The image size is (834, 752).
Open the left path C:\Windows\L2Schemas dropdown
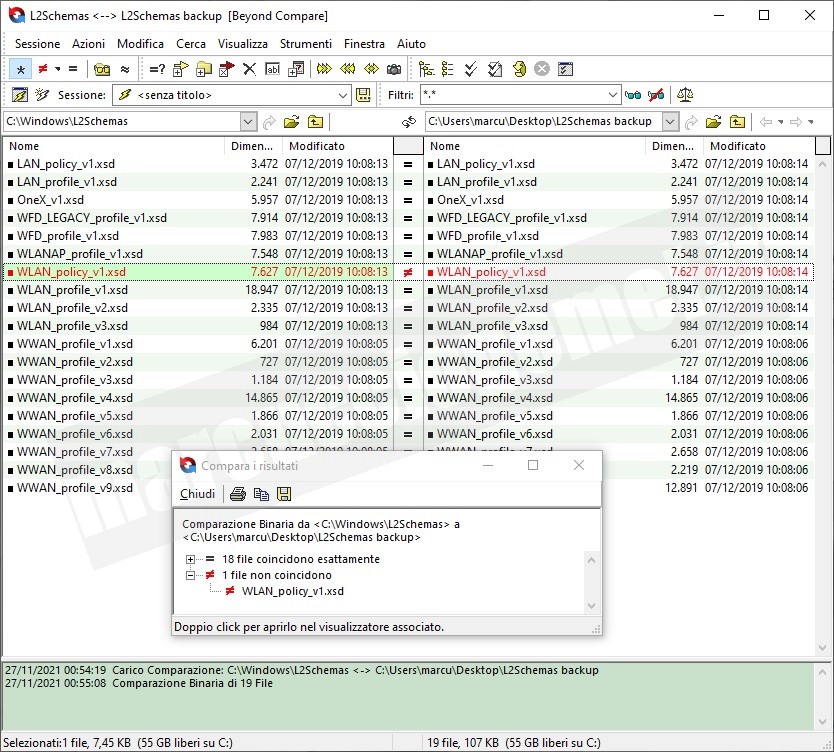pos(248,122)
